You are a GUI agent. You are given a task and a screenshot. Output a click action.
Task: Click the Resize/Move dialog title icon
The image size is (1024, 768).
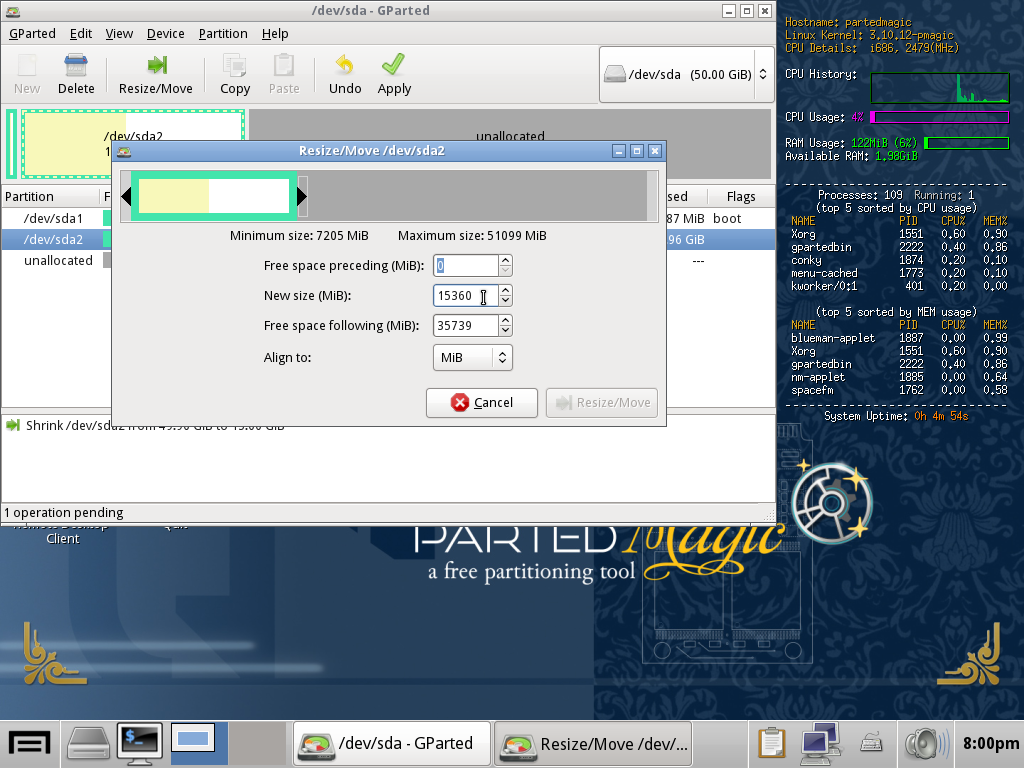coord(124,152)
